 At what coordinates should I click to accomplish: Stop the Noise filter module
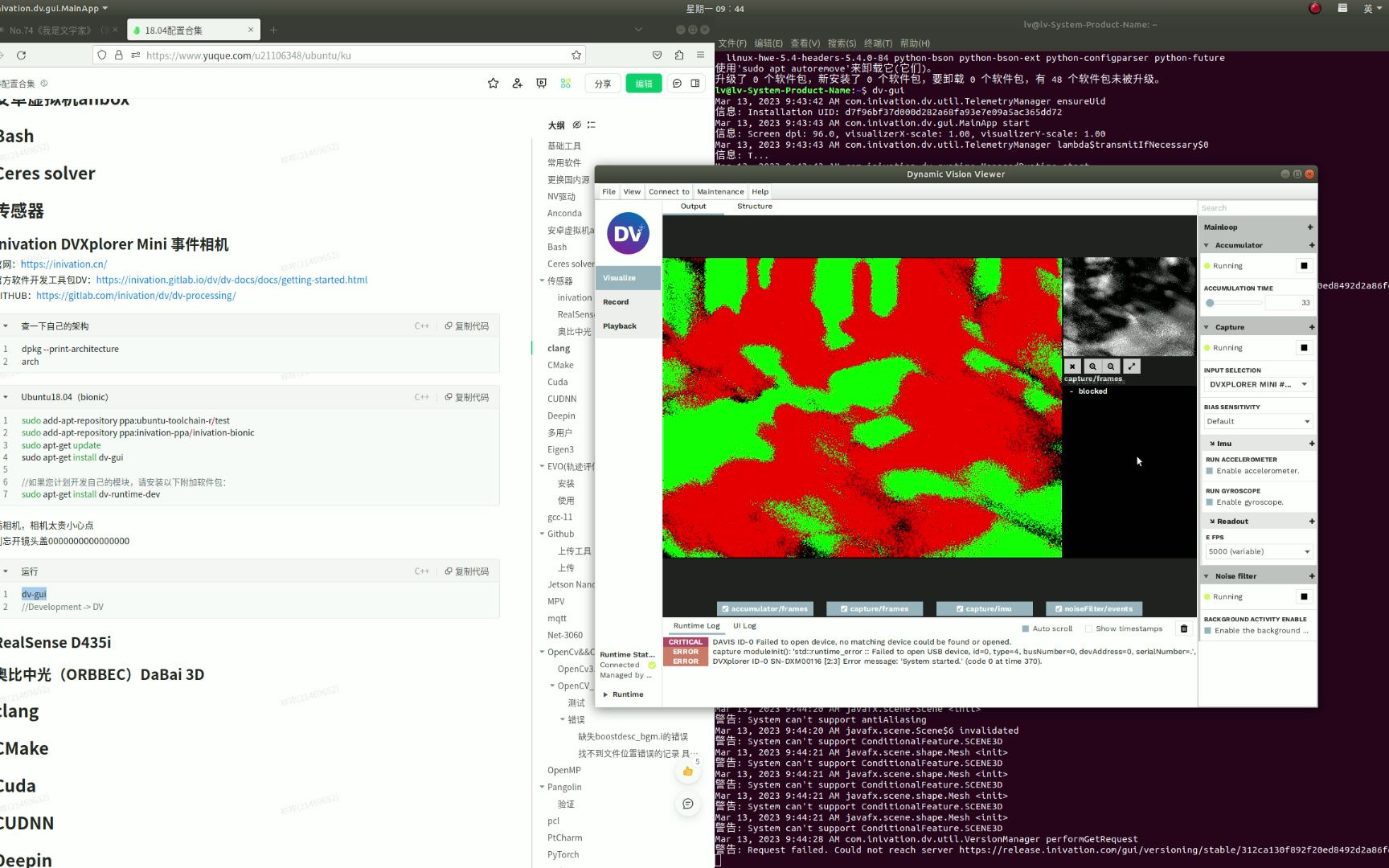(1304, 597)
